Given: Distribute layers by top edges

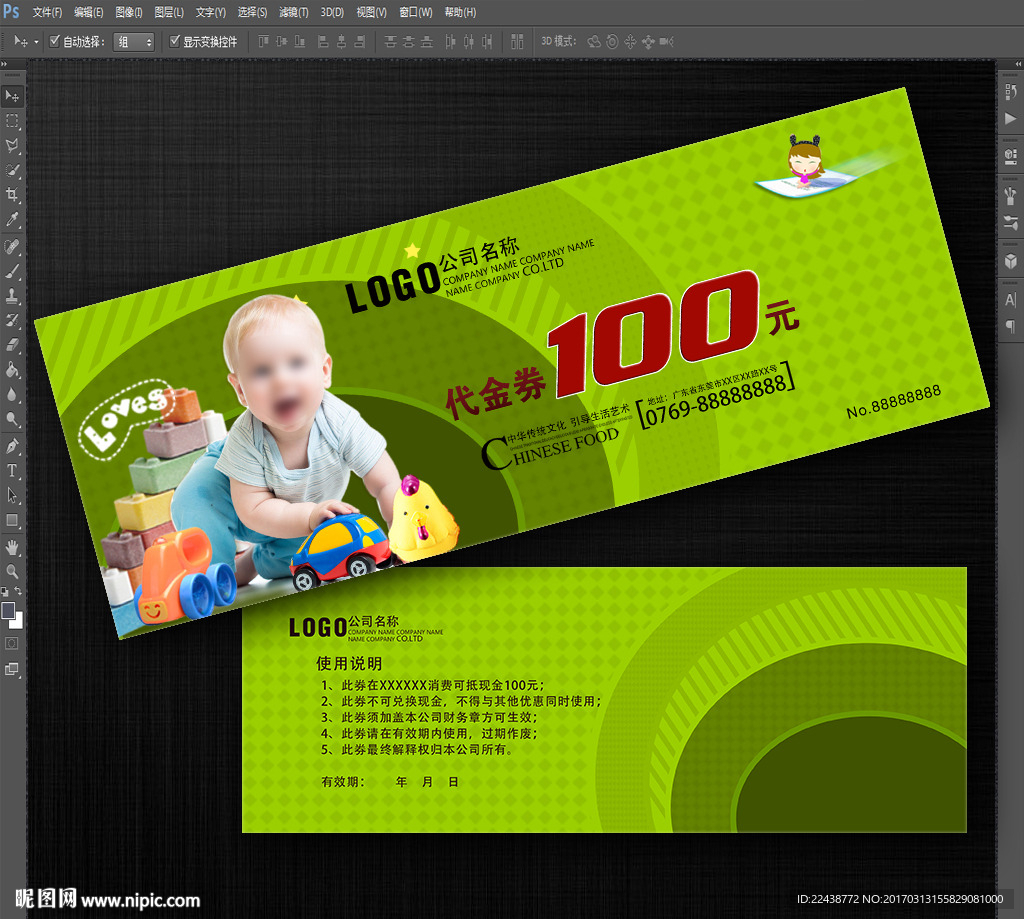Looking at the screenshot, I should [391, 42].
